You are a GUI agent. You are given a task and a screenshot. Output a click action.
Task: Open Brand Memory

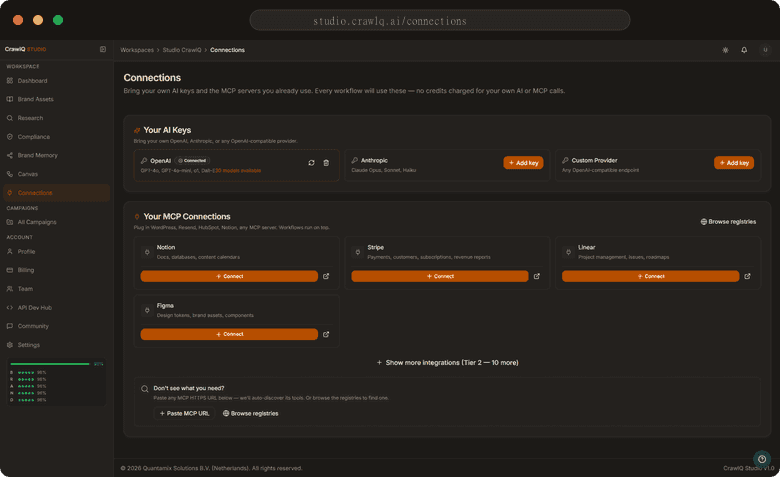pos(57,155)
